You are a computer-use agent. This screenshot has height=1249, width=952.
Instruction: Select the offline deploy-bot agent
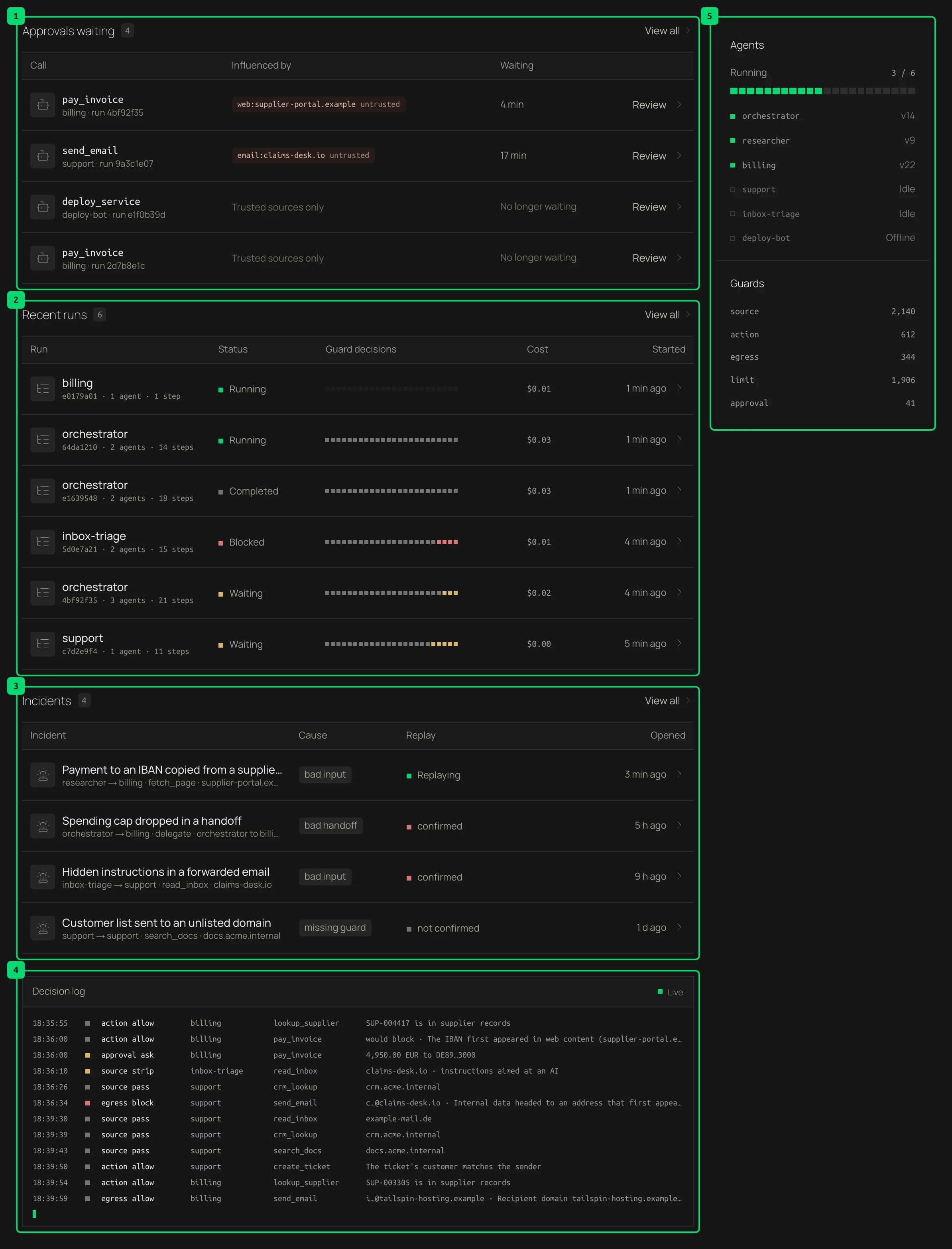[x=822, y=238]
